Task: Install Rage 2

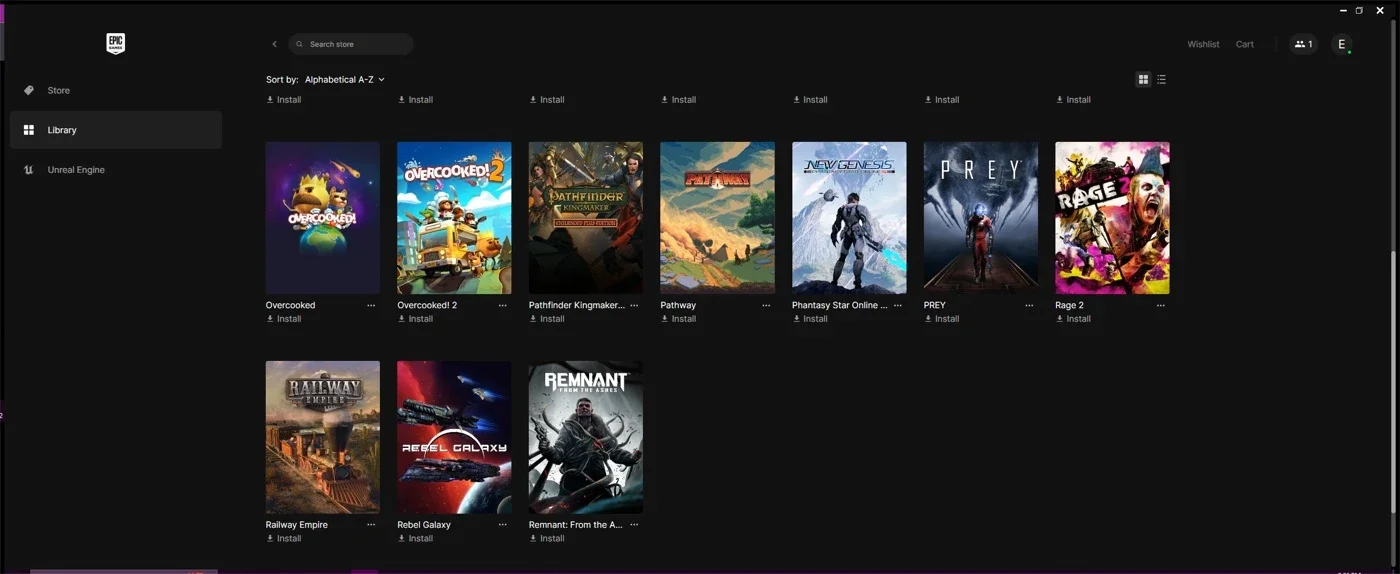Action: [x=1074, y=319]
